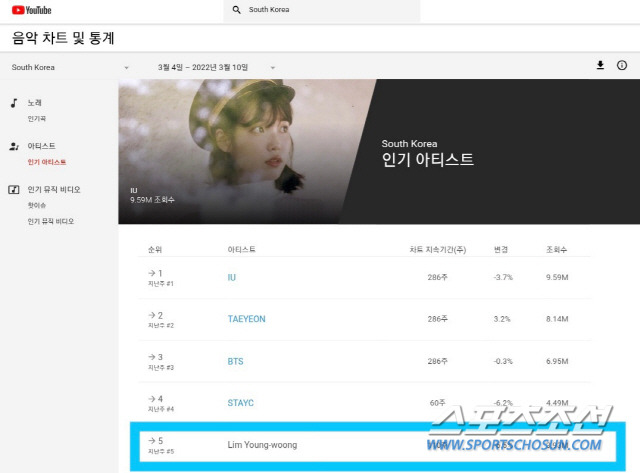
Task: Click the 아티스트 column header
Action: 242,249
